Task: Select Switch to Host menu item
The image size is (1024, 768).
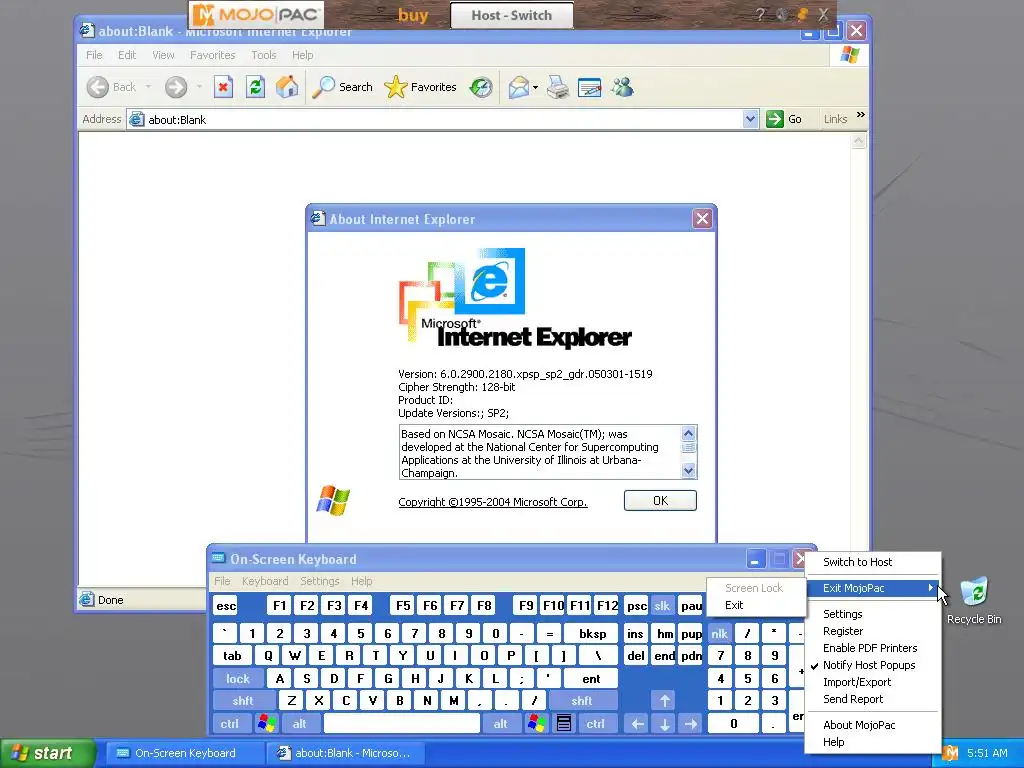Action: pos(872,562)
